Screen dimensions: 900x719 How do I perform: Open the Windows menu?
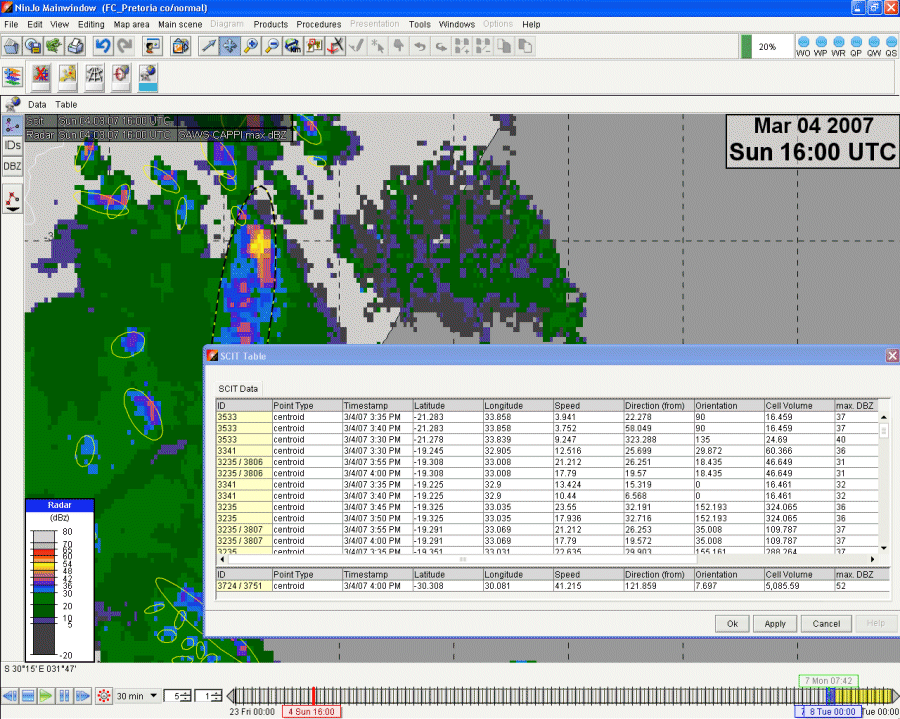(456, 24)
